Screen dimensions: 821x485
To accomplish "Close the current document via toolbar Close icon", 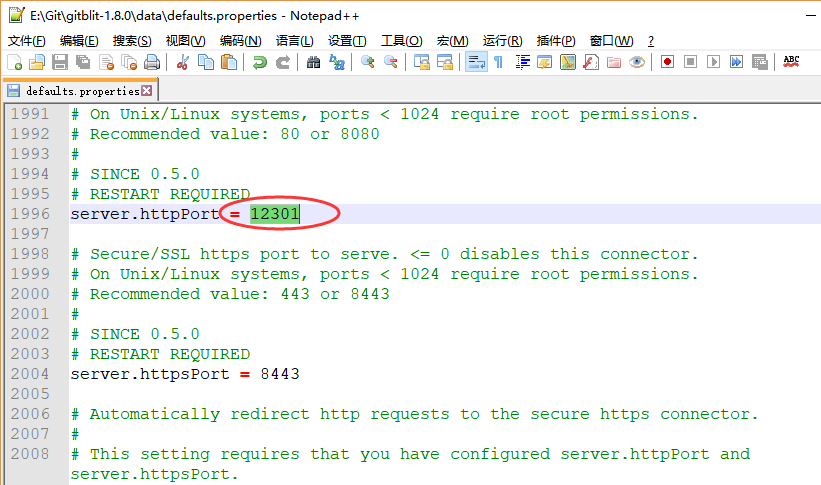I will [x=106, y=62].
